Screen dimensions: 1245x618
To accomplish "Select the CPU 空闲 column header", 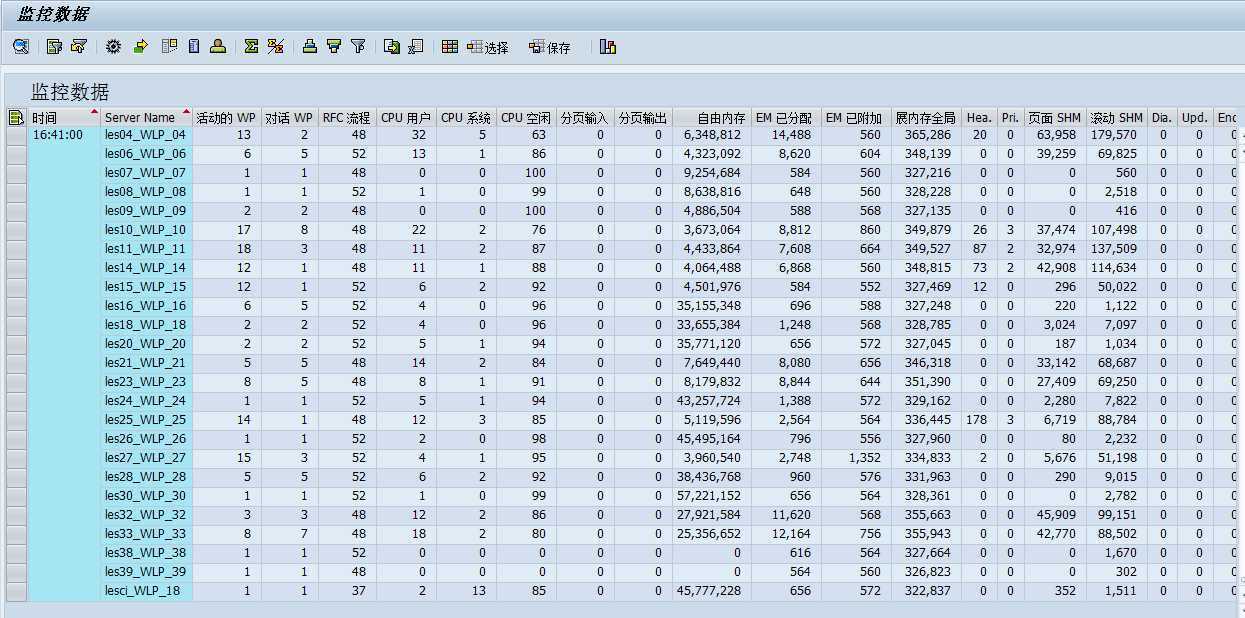I will (526, 117).
